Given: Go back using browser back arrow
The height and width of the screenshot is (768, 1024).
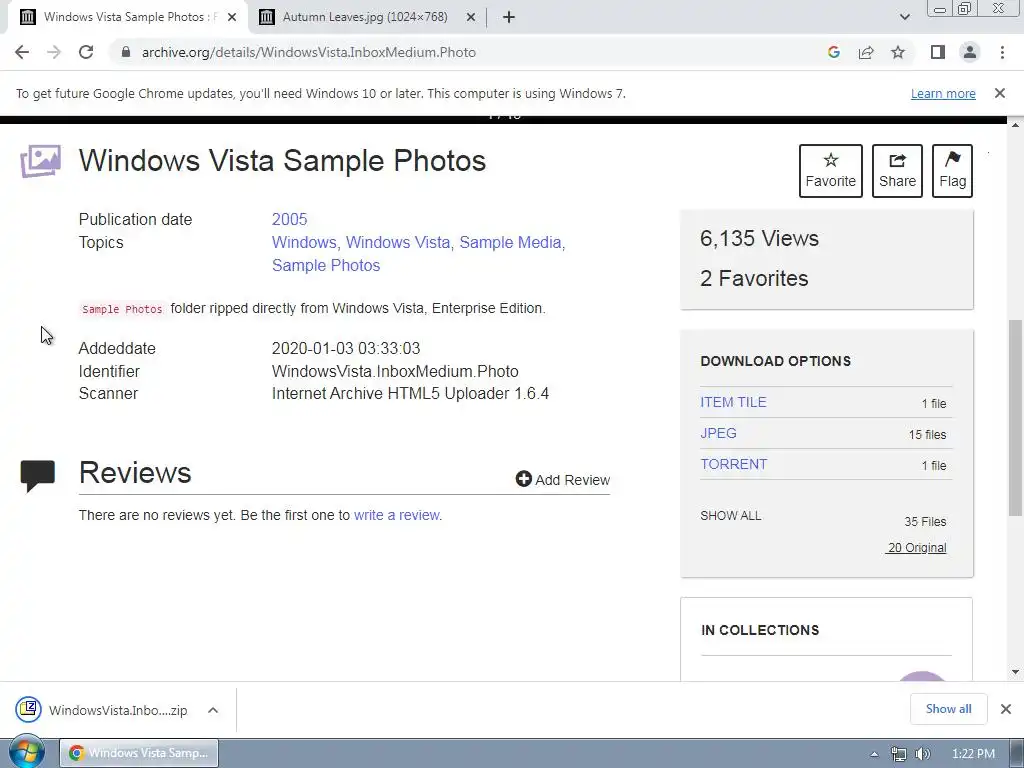Looking at the screenshot, I should (22, 52).
